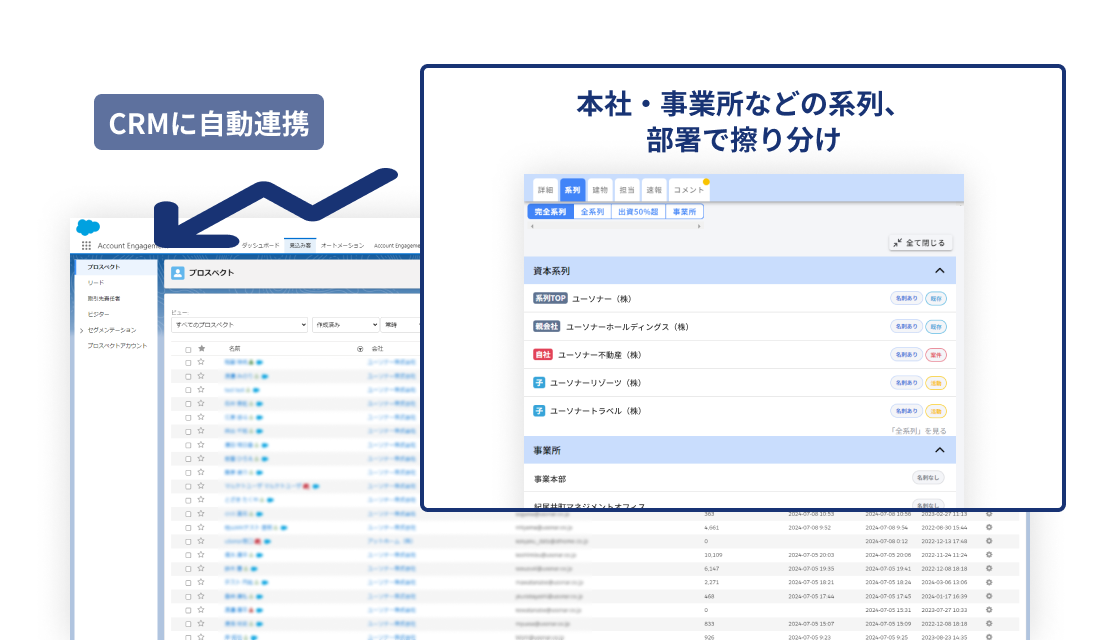Image resolution: width=1100 pixels, height=640 pixels.
Task: Switch to the 速報 tab
Action: tap(654, 189)
